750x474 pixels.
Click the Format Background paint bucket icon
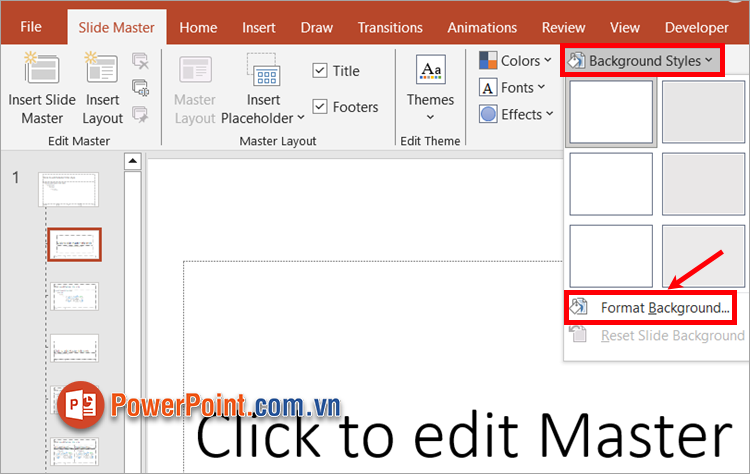pyautogui.click(x=578, y=307)
